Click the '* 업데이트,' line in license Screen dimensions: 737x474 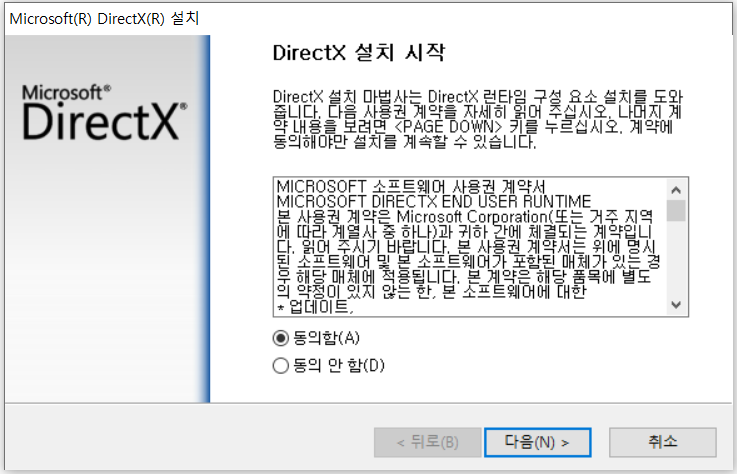[315, 308]
